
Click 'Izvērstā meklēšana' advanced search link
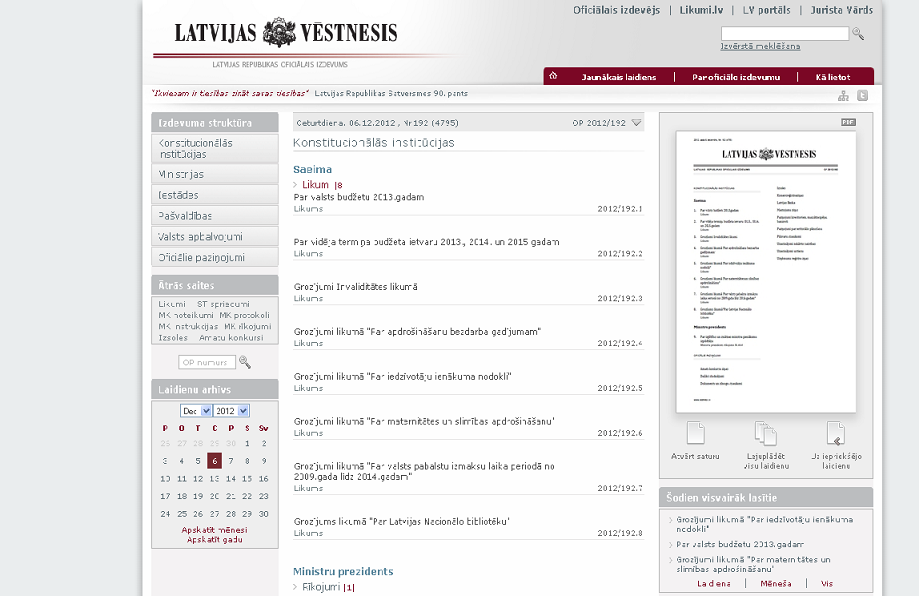(760, 46)
